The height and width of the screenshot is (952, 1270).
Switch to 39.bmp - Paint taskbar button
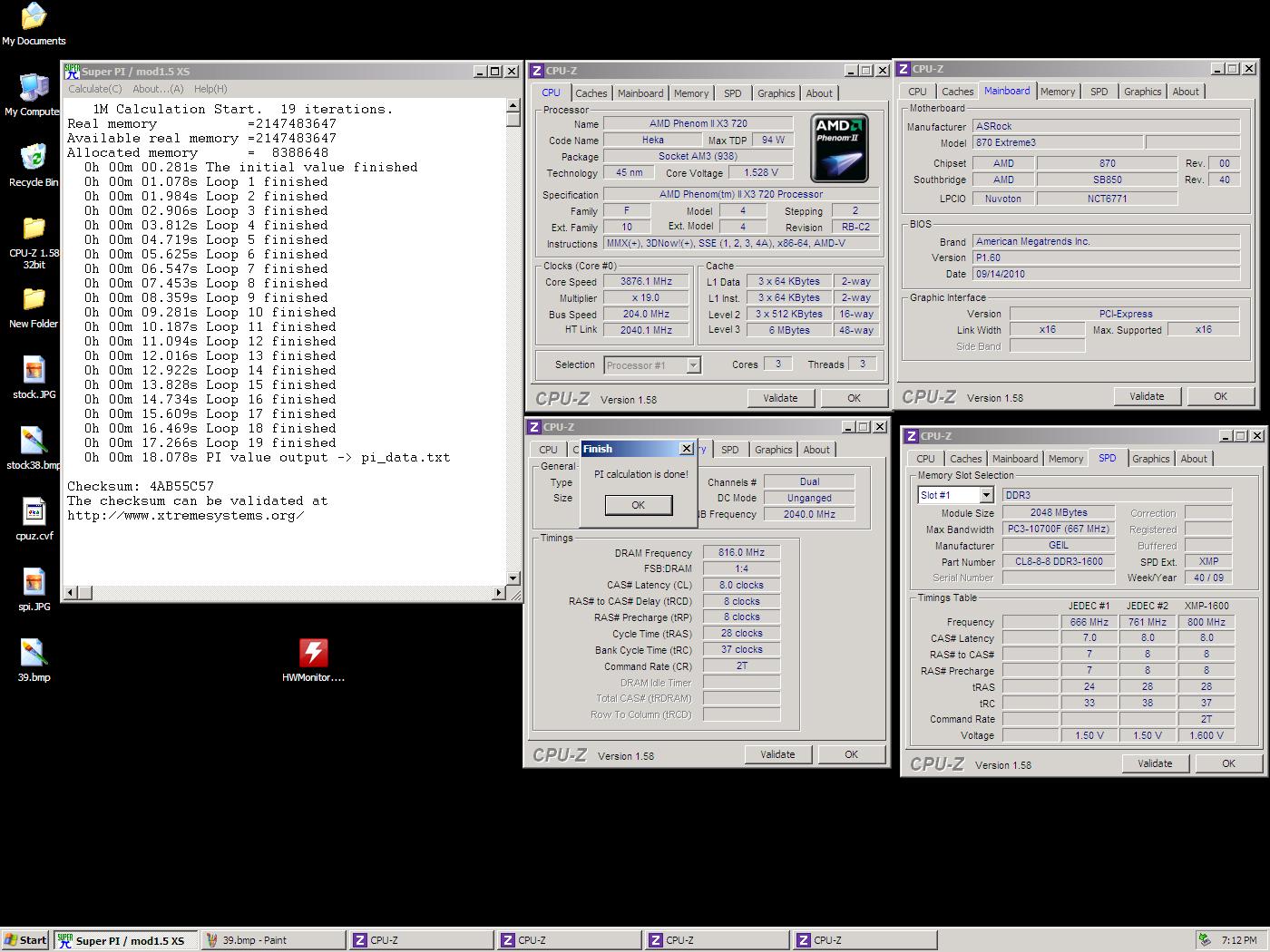tap(272, 940)
